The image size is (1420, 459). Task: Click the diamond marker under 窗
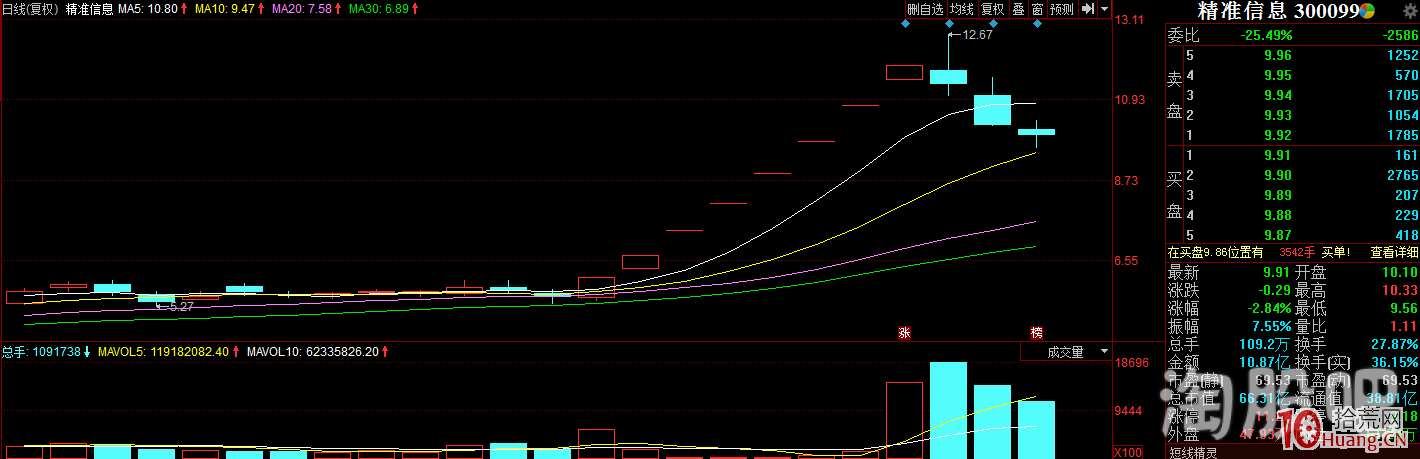click(1037, 24)
